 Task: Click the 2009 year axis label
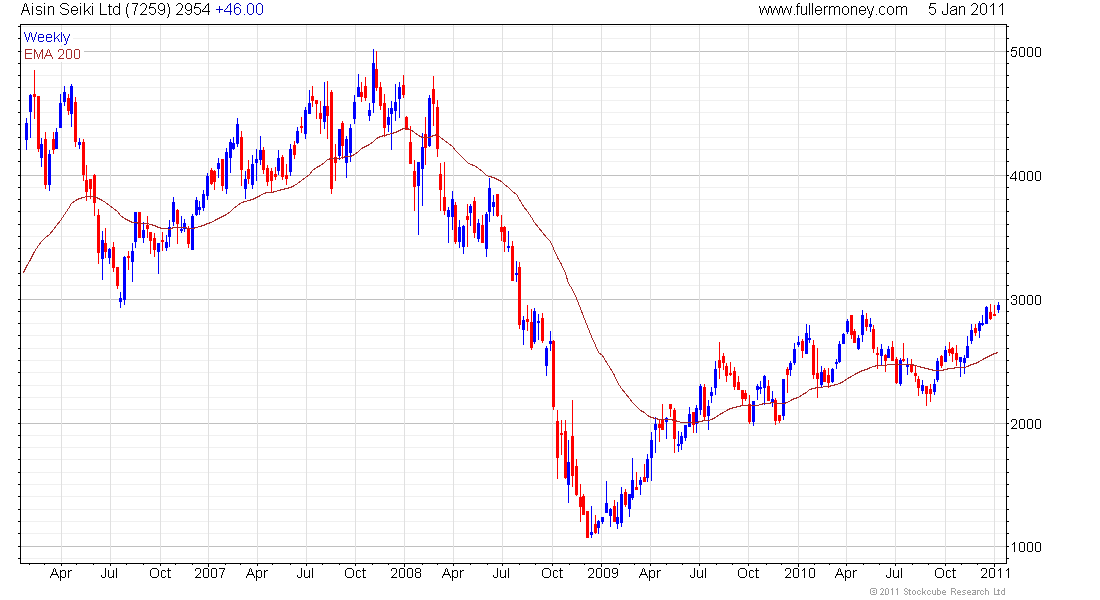click(x=603, y=573)
